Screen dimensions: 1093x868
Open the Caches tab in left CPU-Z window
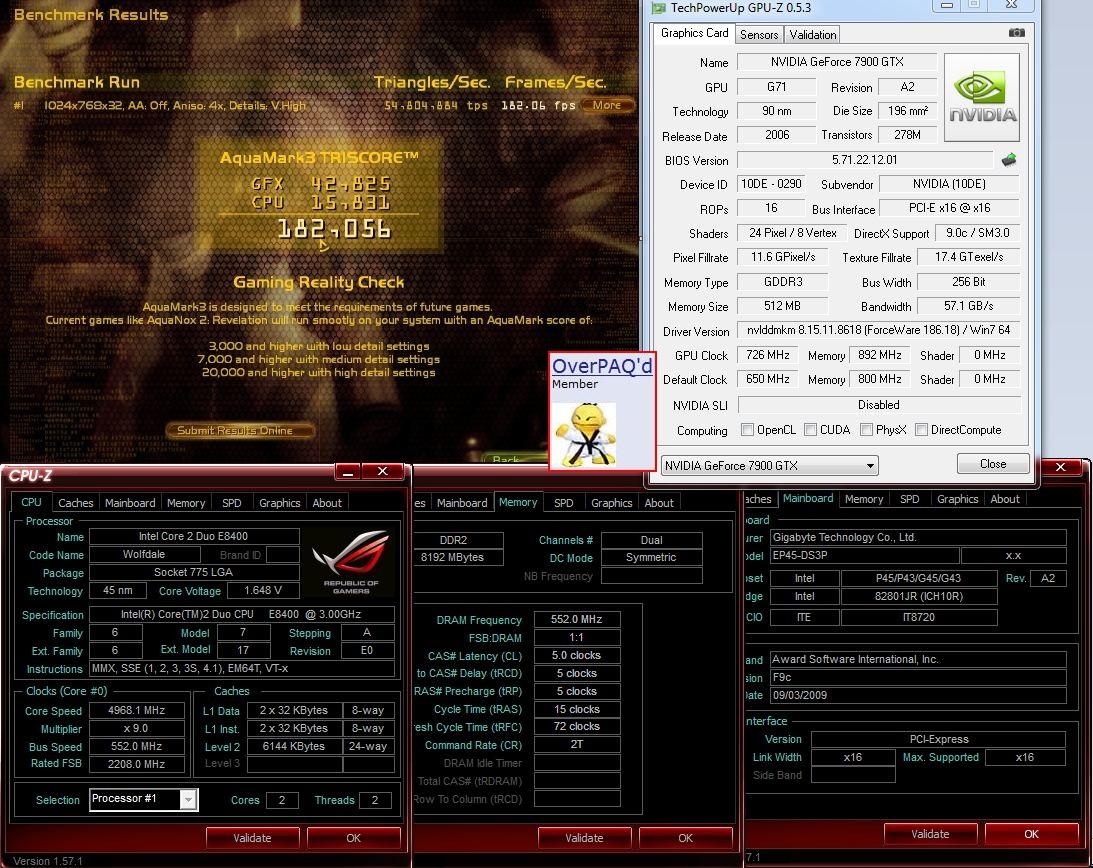pos(75,503)
